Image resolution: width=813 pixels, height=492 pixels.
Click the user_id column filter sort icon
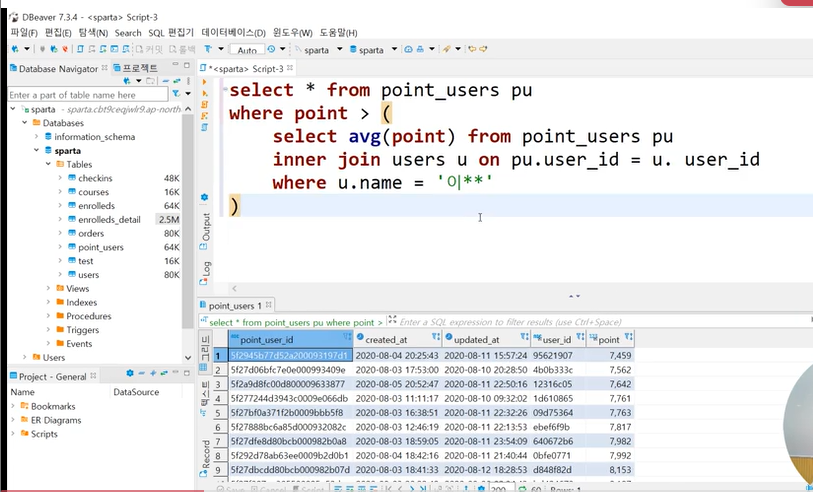click(580, 338)
